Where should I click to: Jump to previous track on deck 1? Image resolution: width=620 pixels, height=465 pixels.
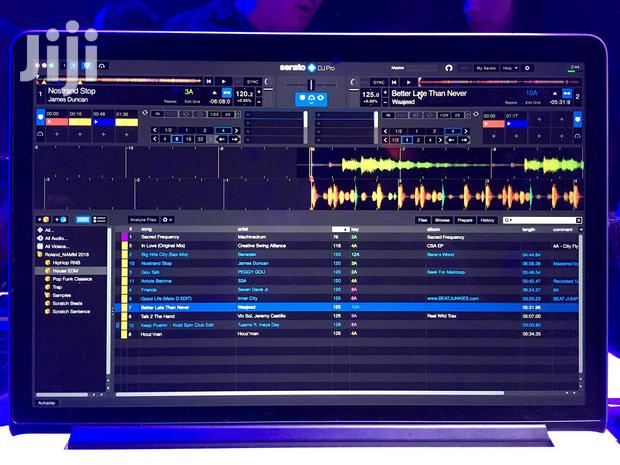209,81
